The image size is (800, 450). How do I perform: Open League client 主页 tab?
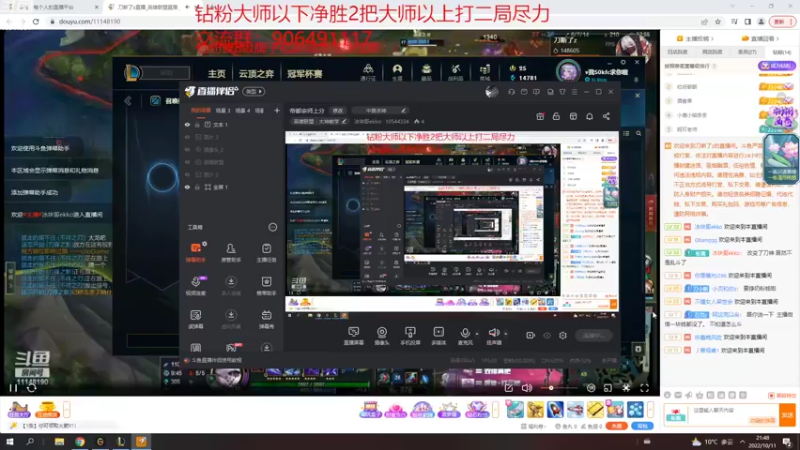click(216, 73)
